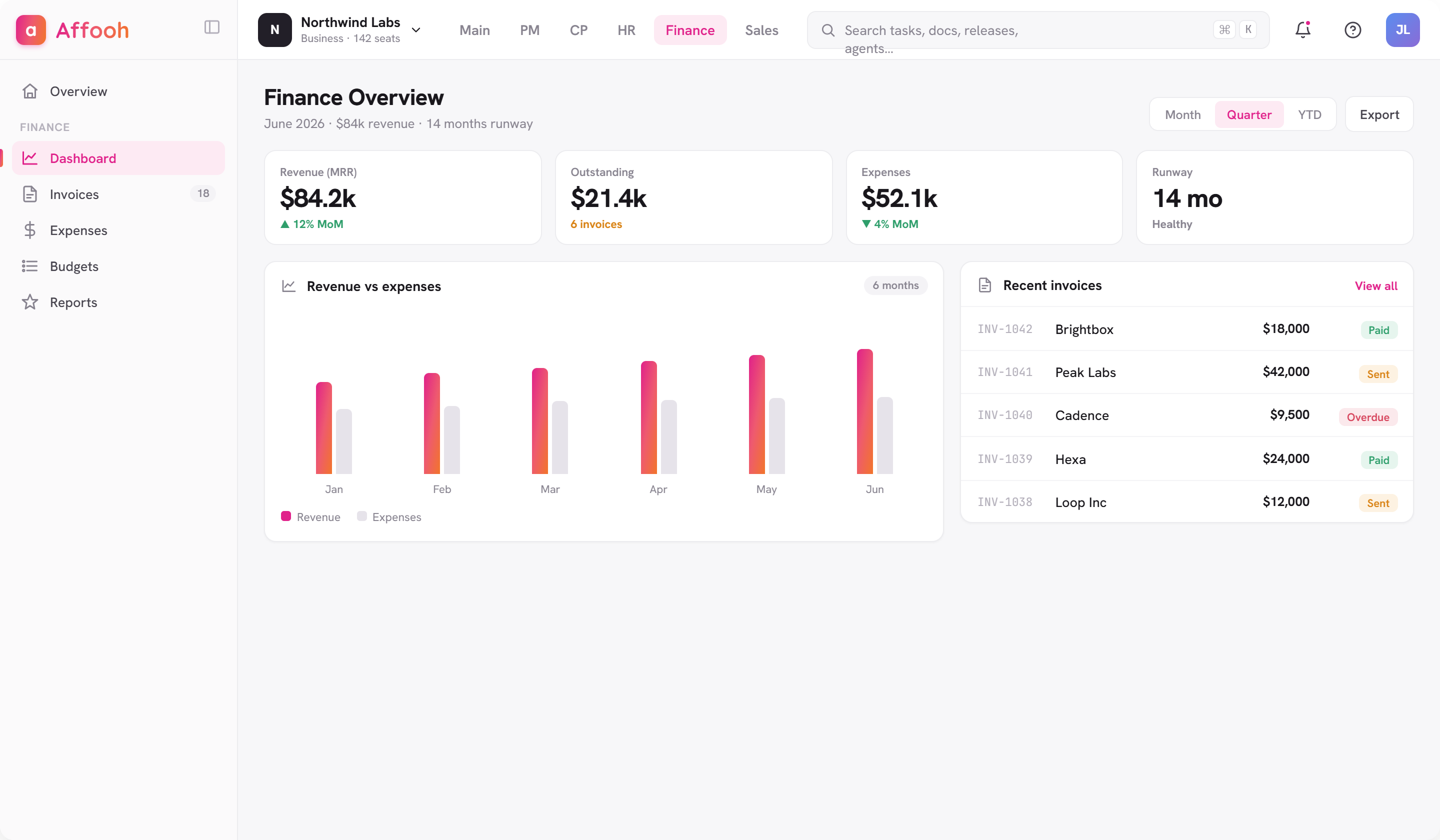This screenshot has width=1440, height=840.
Task: Click the Invoices 18 count badge
Action: [x=203, y=193]
